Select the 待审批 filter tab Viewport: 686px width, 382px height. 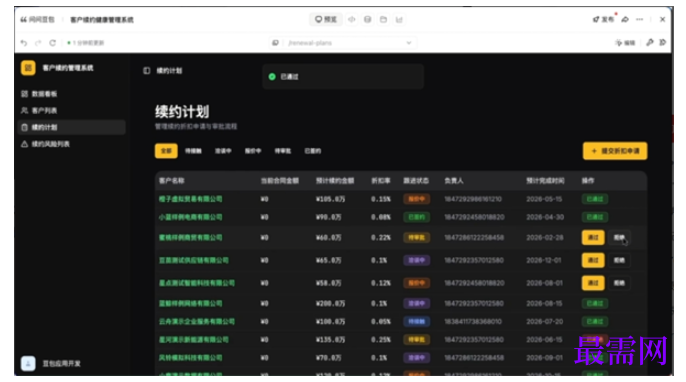coord(283,151)
